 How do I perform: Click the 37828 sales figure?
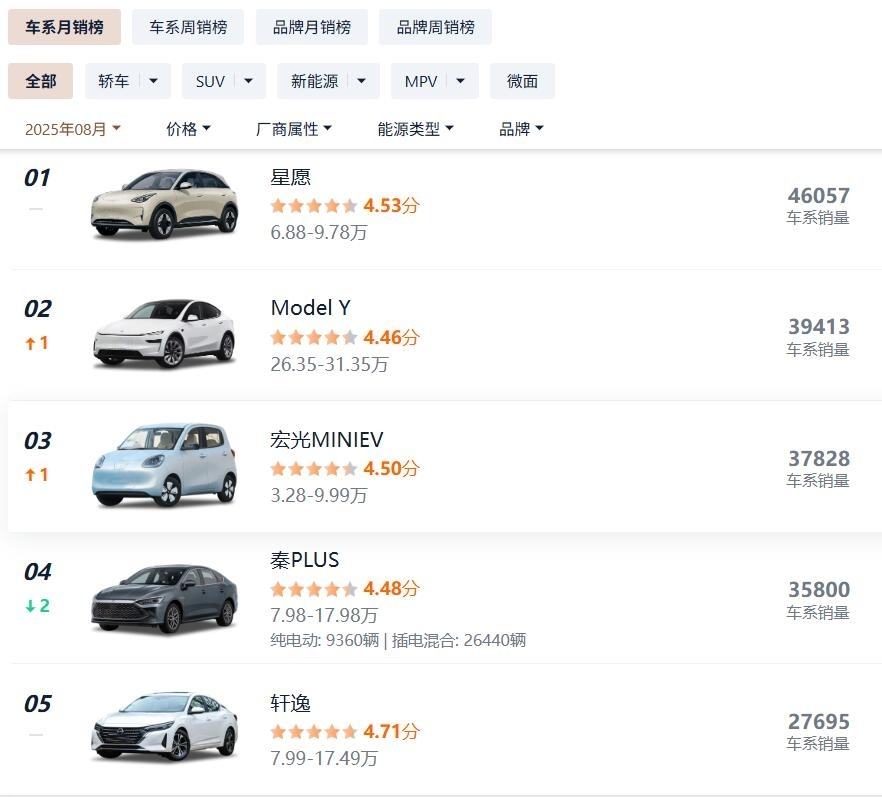pyautogui.click(x=818, y=458)
